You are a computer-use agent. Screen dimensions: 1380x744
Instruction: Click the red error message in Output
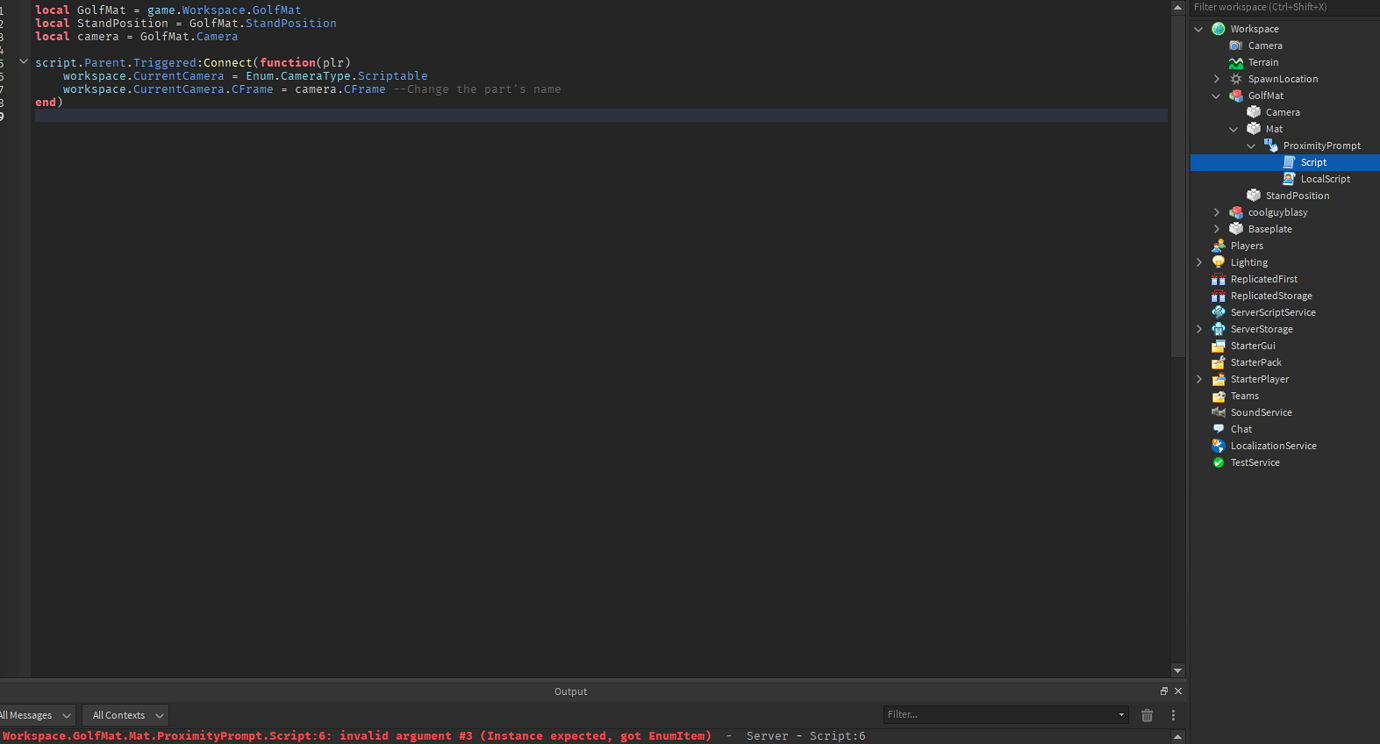click(357, 736)
